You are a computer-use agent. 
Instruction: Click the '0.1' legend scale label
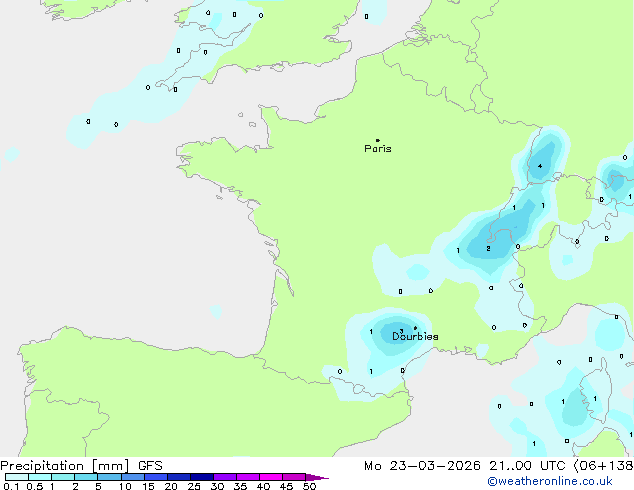(x=11, y=486)
